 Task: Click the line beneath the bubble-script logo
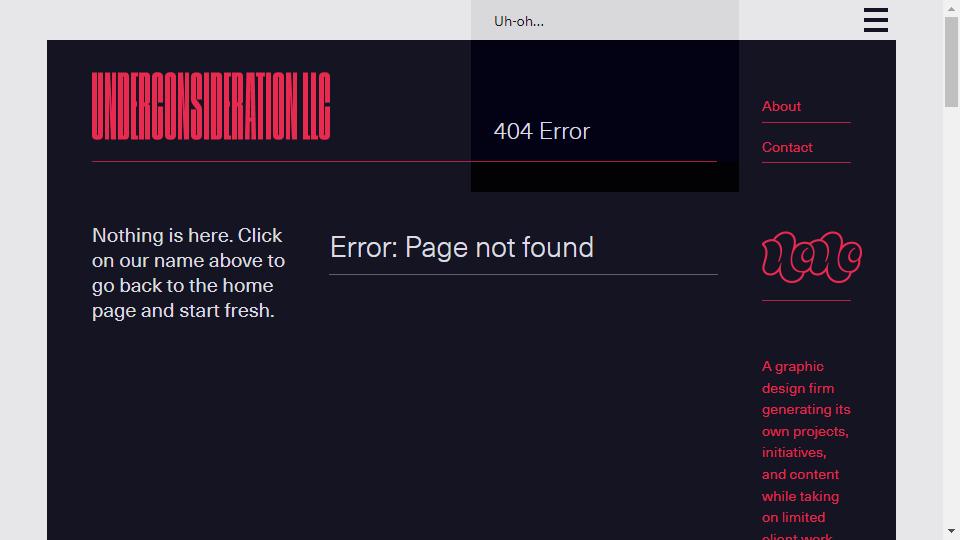point(806,301)
